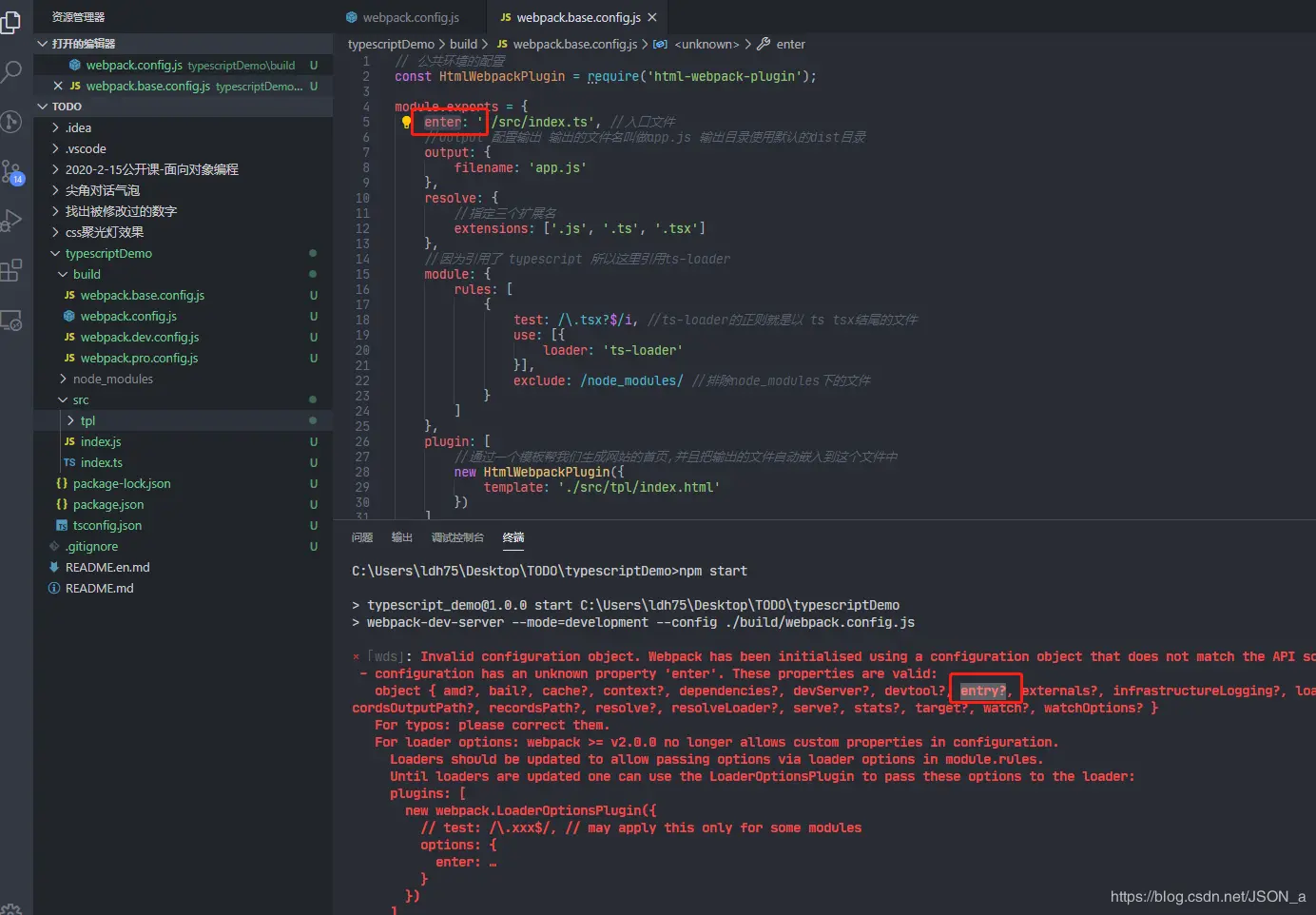
Task: Collapse the build folder
Action: point(183,274)
